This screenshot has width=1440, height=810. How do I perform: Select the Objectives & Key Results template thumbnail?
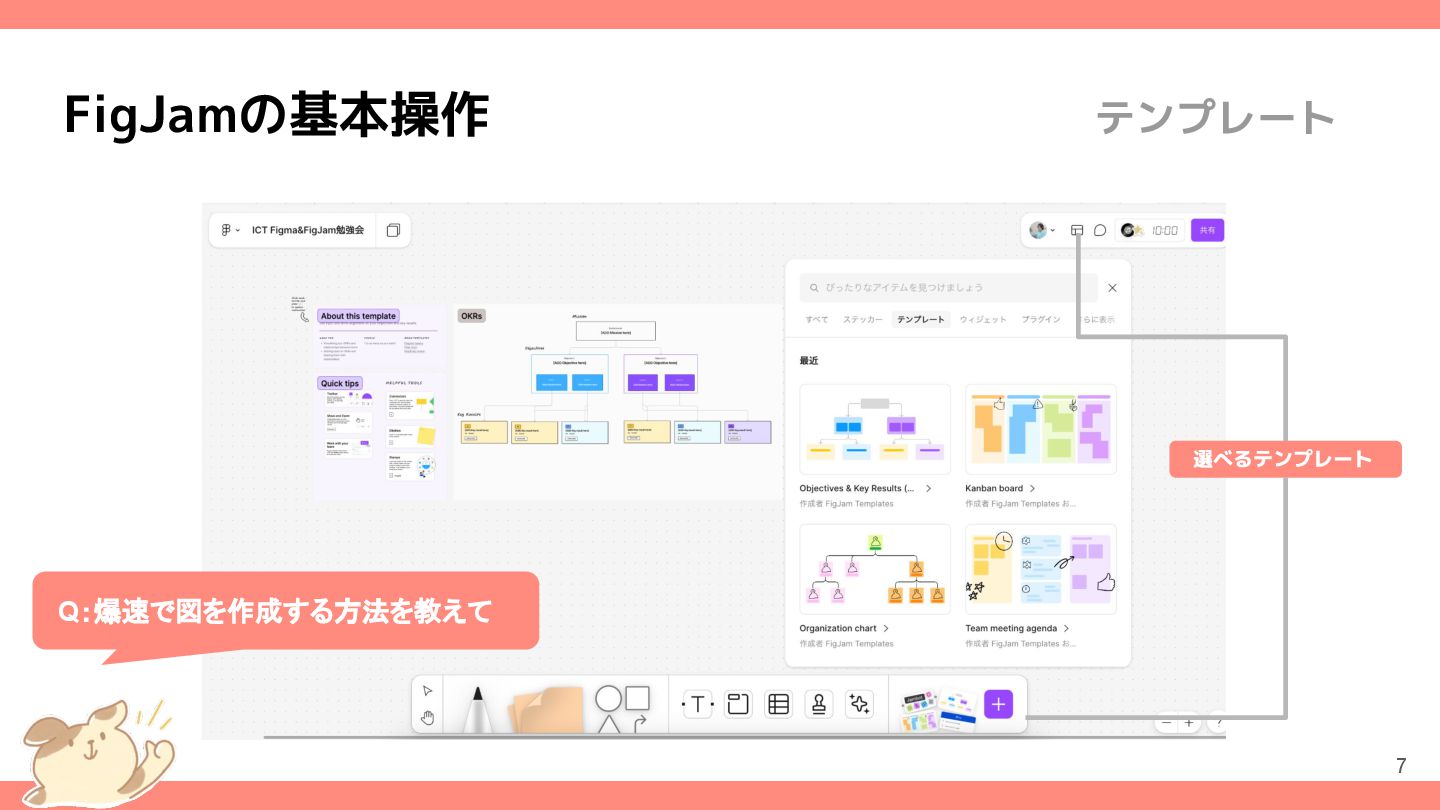tap(875, 429)
